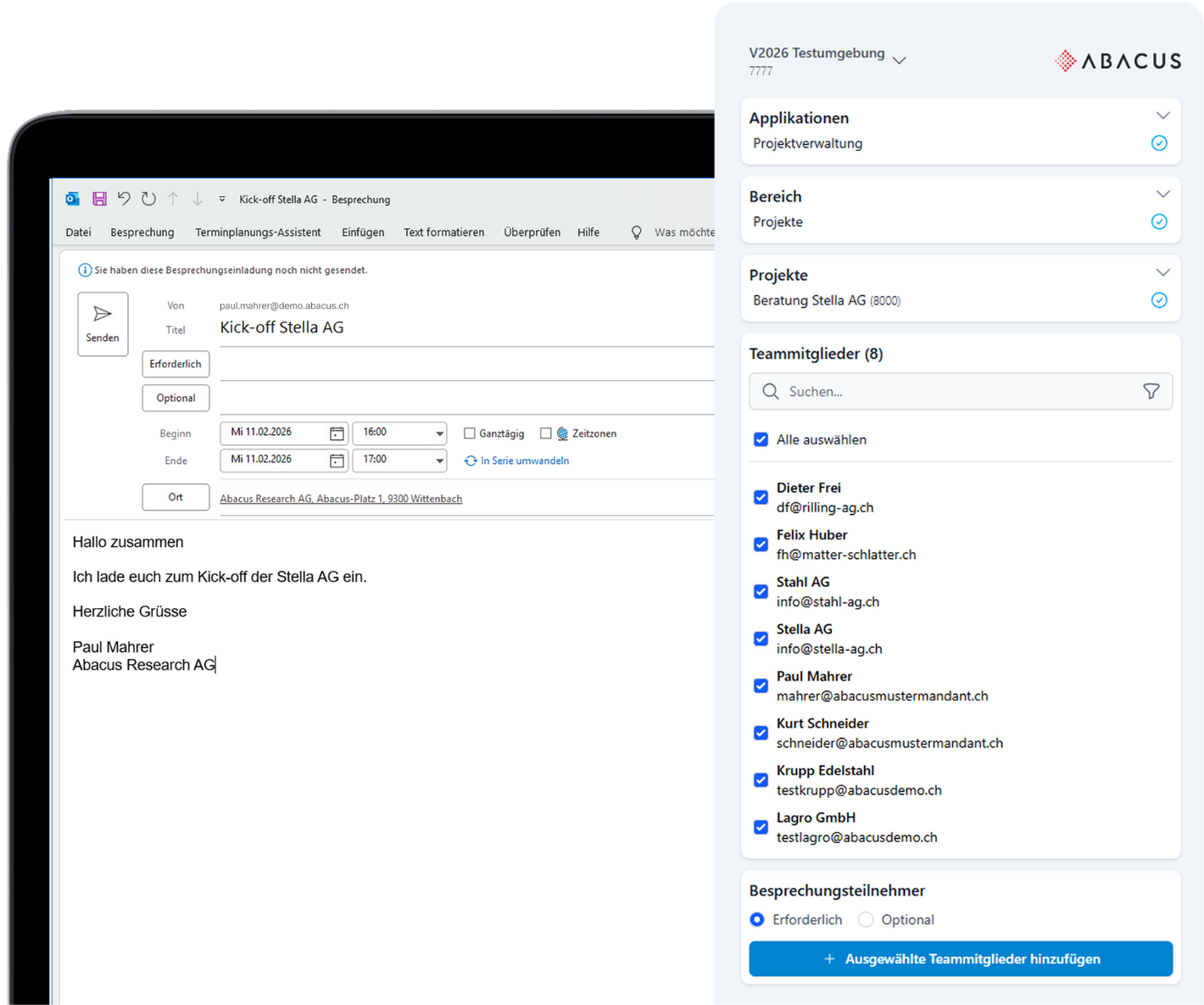Click the check circle beside Projekte entry
This screenshot has width=1204, height=1005.
1159,221
